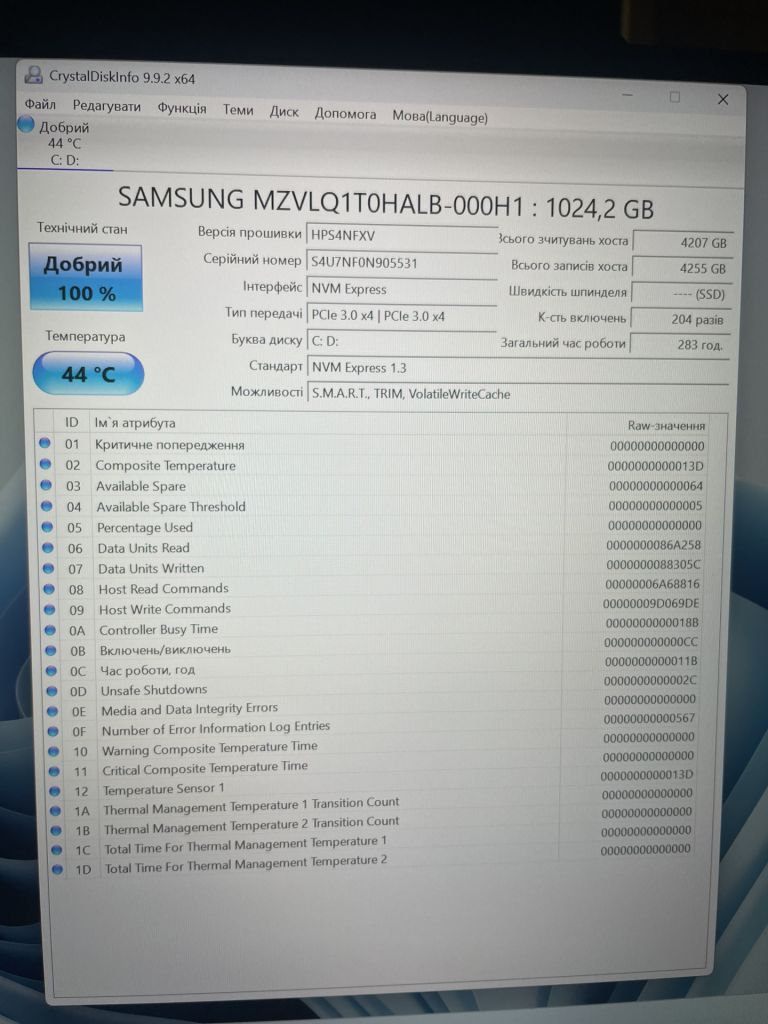Select the Controller Busy Time row
The image size is (768, 1024).
pos(372,628)
